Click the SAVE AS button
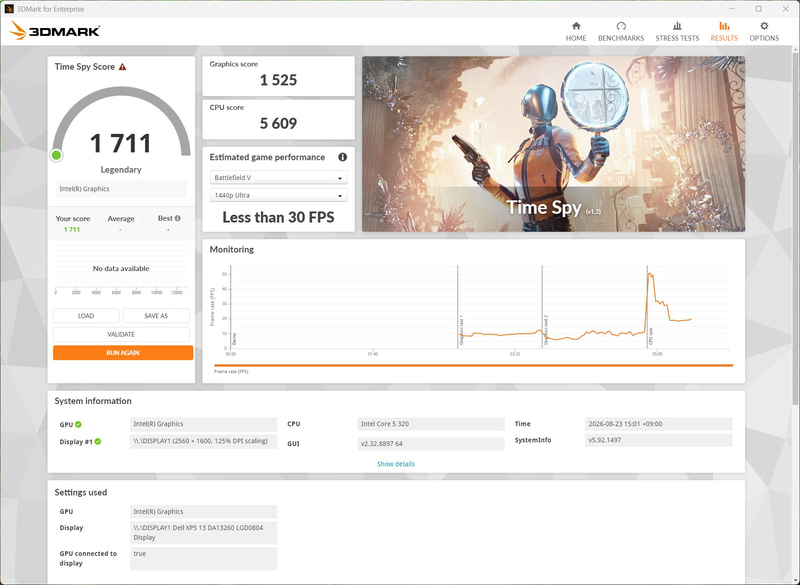800x585 pixels. [x=156, y=316]
